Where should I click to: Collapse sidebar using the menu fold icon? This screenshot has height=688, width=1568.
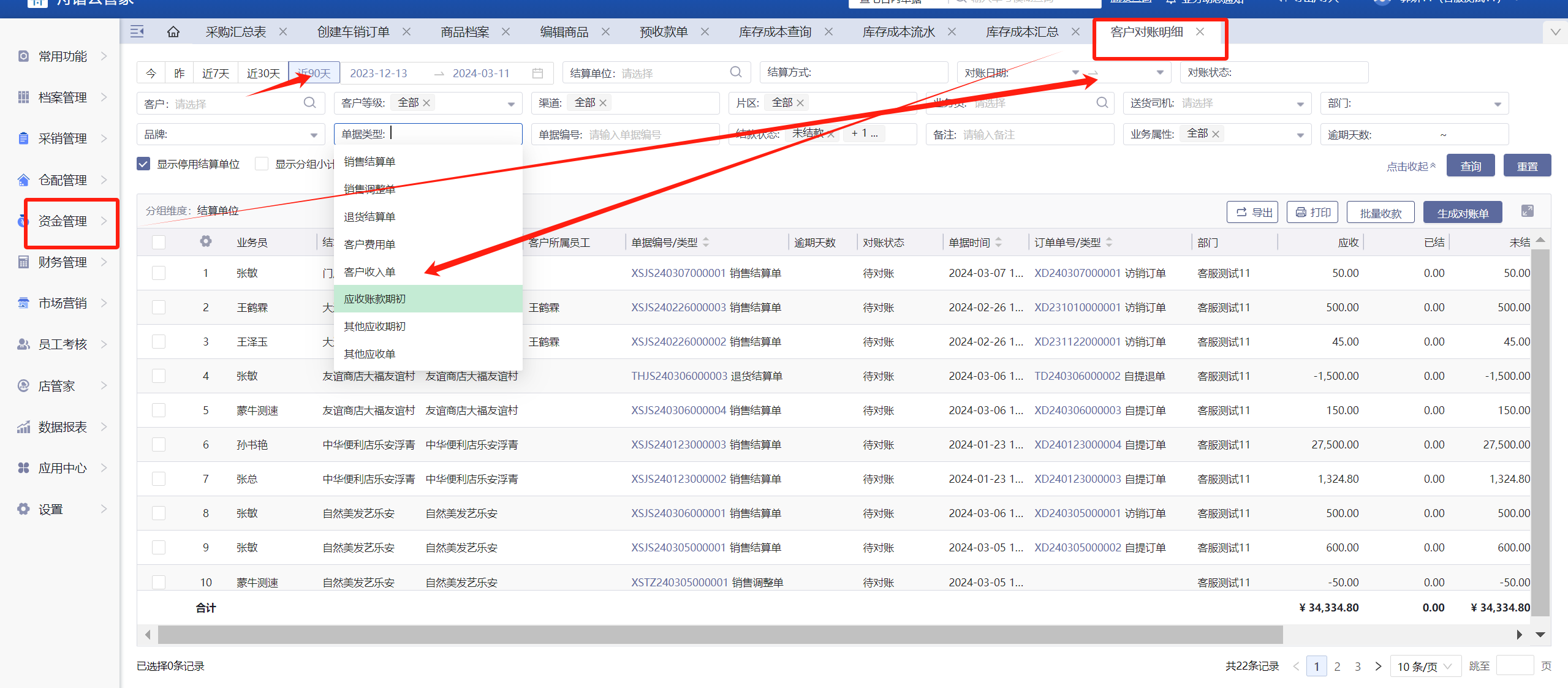[137, 32]
